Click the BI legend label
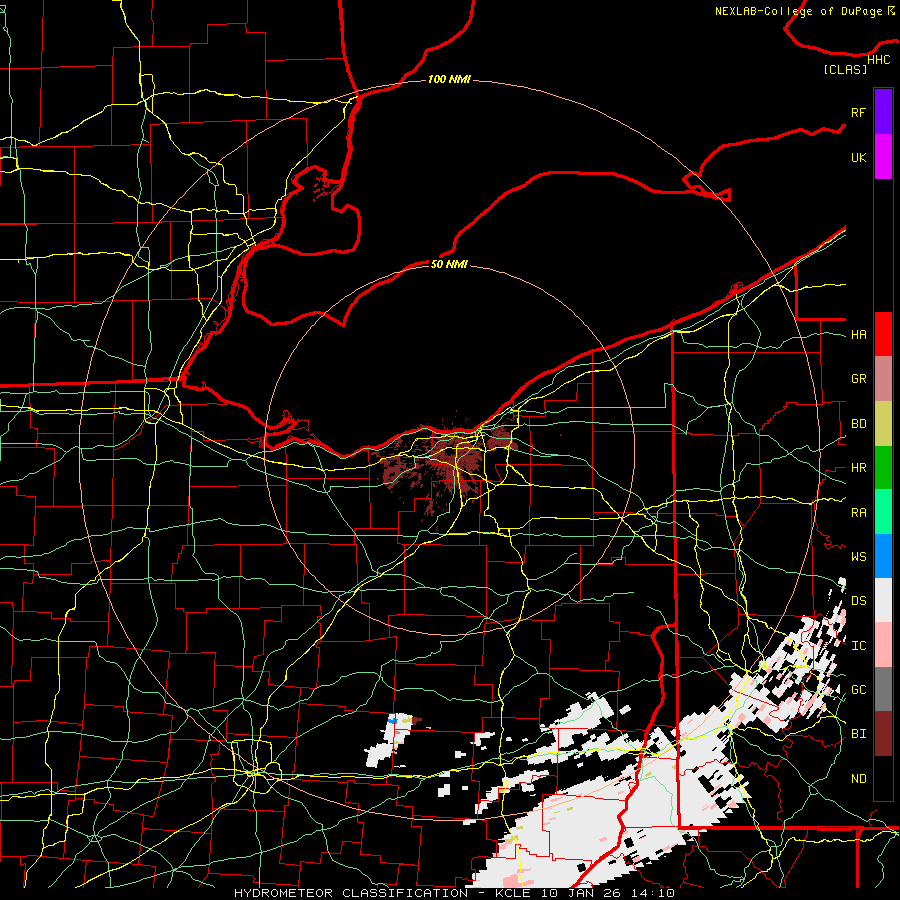The width and height of the screenshot is (900, 900). [858, 734]
